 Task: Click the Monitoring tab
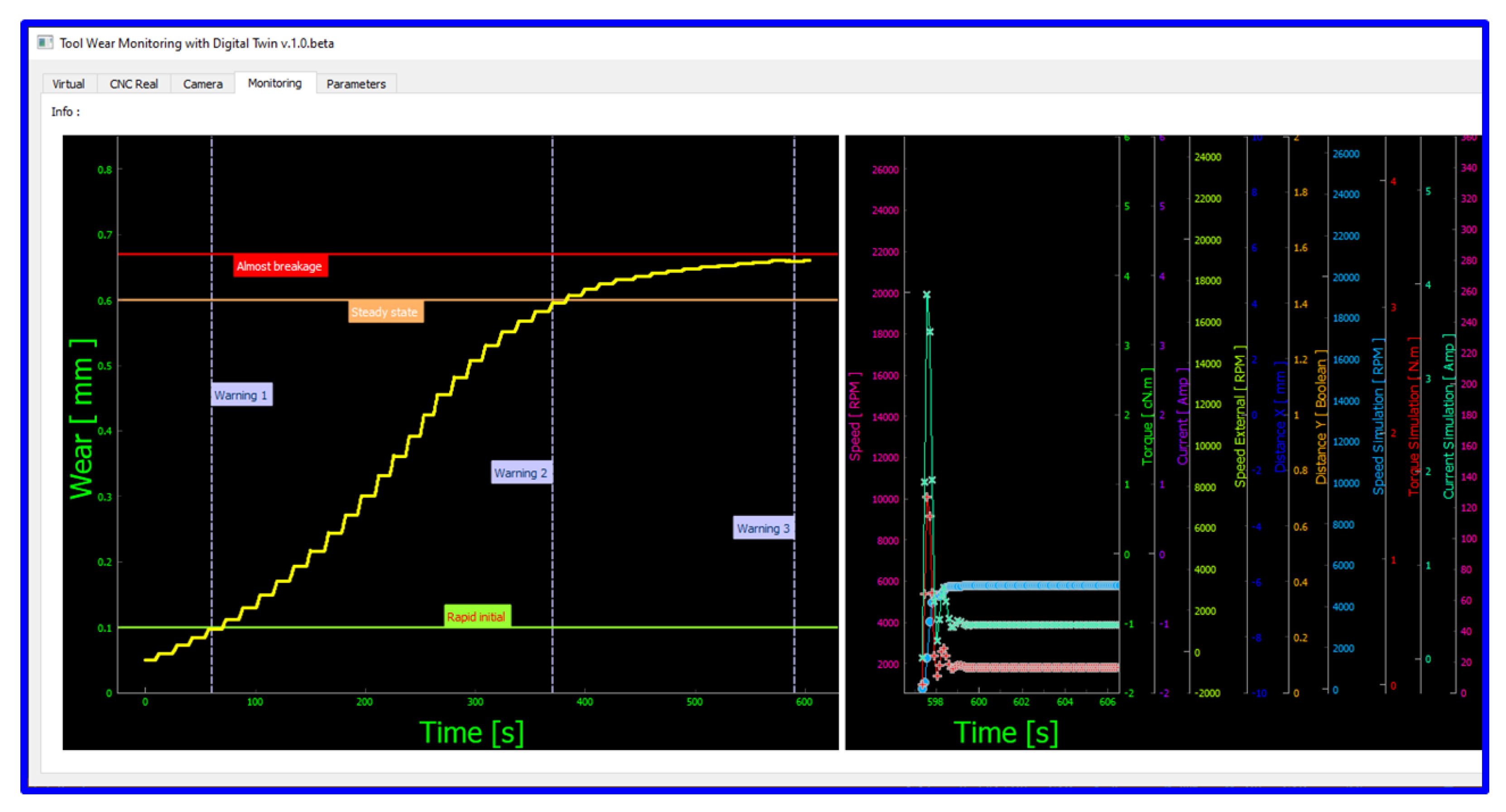tap(275, 84)
